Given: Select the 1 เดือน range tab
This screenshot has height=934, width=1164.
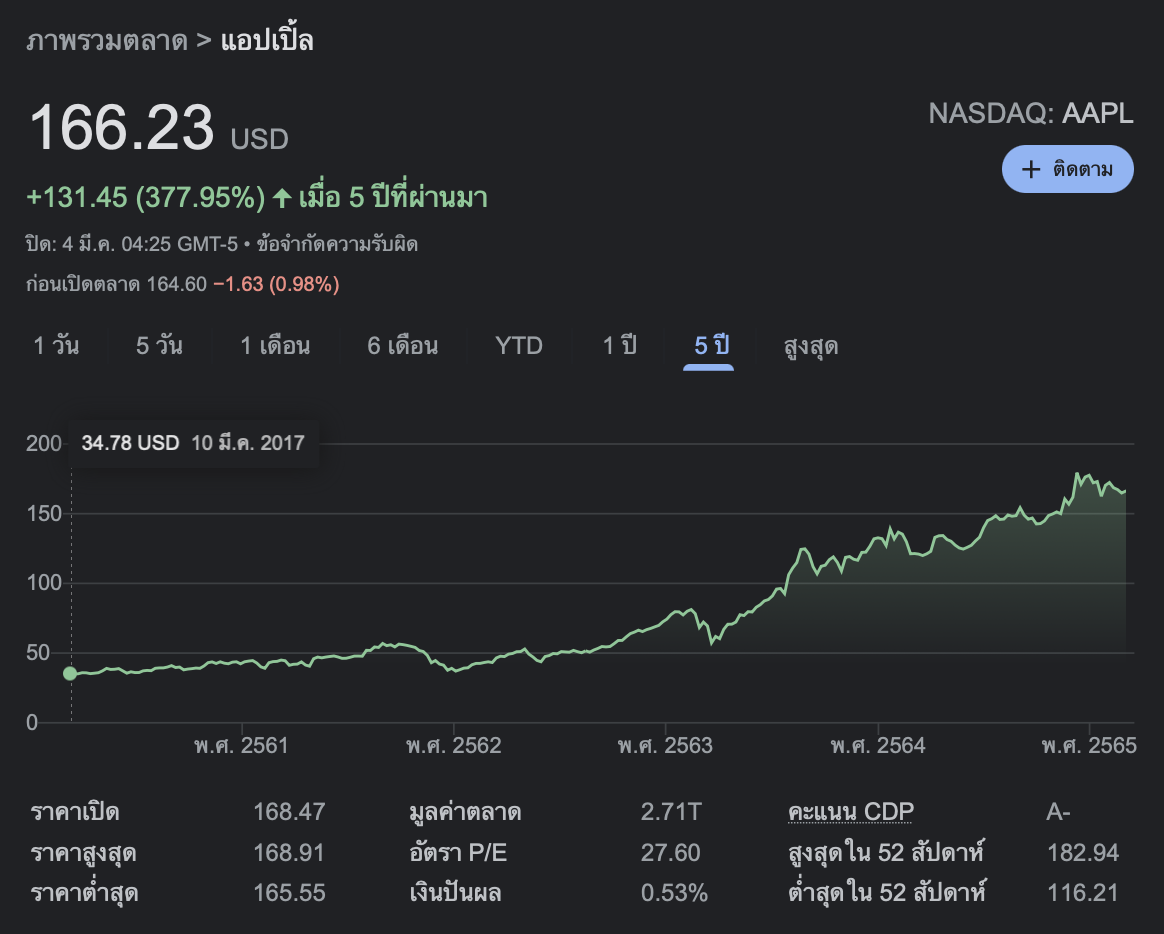Looking at the screenshot, I should click(x=275, y=346).
